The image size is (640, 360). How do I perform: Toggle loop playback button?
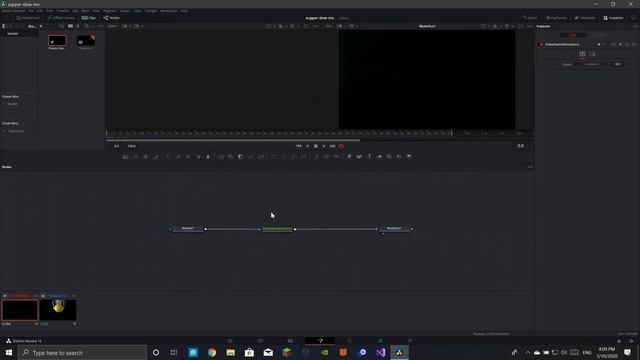tap(342, 146)
